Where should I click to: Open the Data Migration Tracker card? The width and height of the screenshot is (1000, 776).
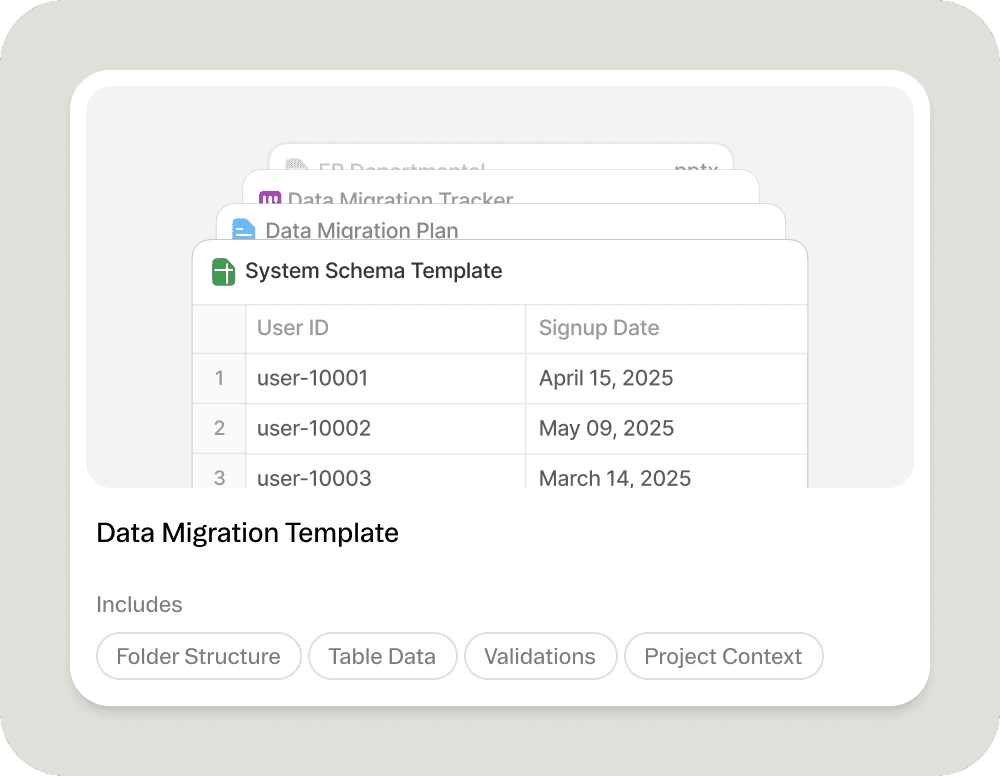400,199
